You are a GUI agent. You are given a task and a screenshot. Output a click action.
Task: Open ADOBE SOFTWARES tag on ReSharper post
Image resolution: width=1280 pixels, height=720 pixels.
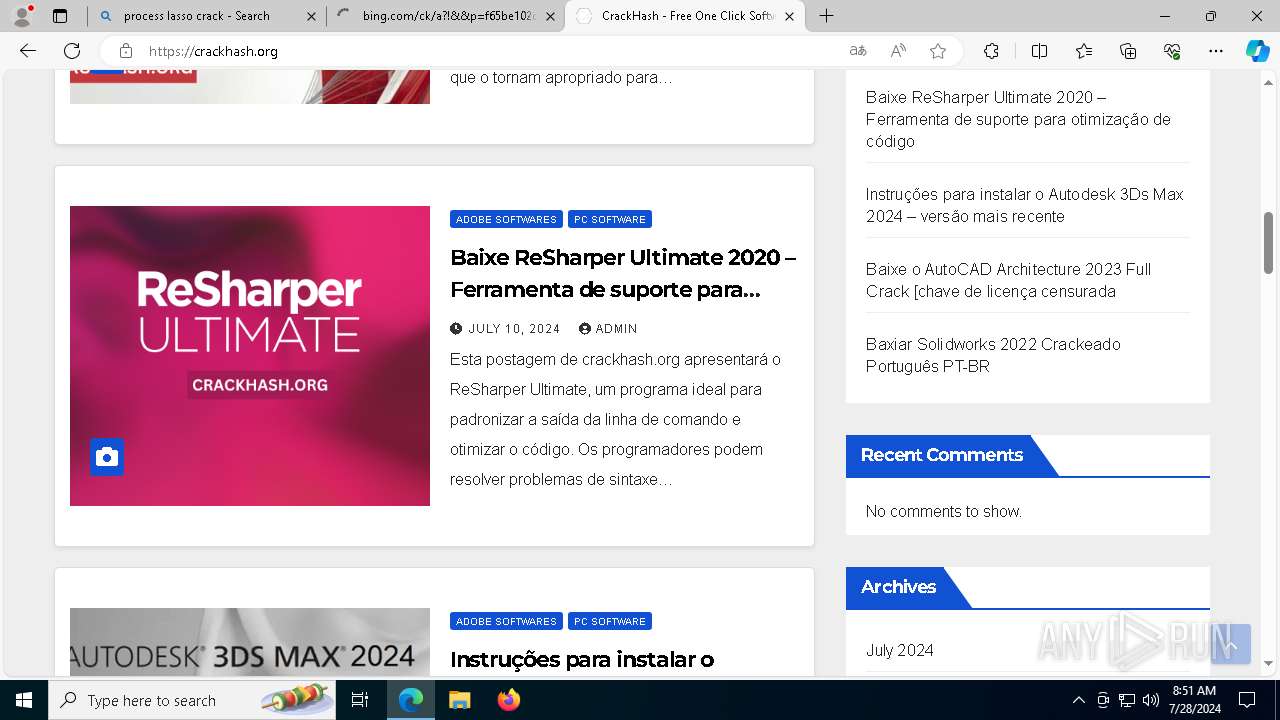click(x=506, y=219)
